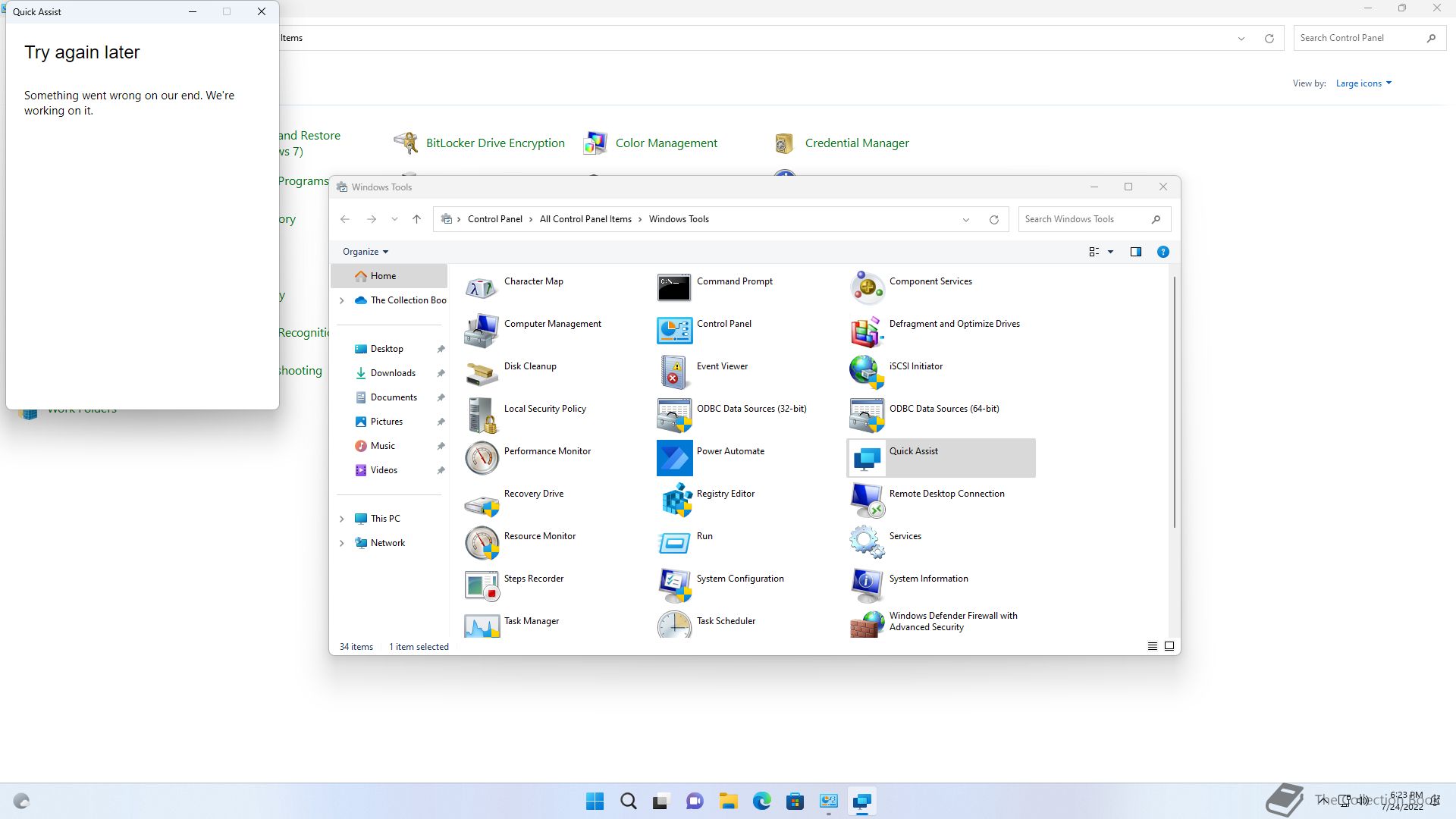Click All Control Panel Items breadcrumb

pyautogui.click(x=585, y=219)
